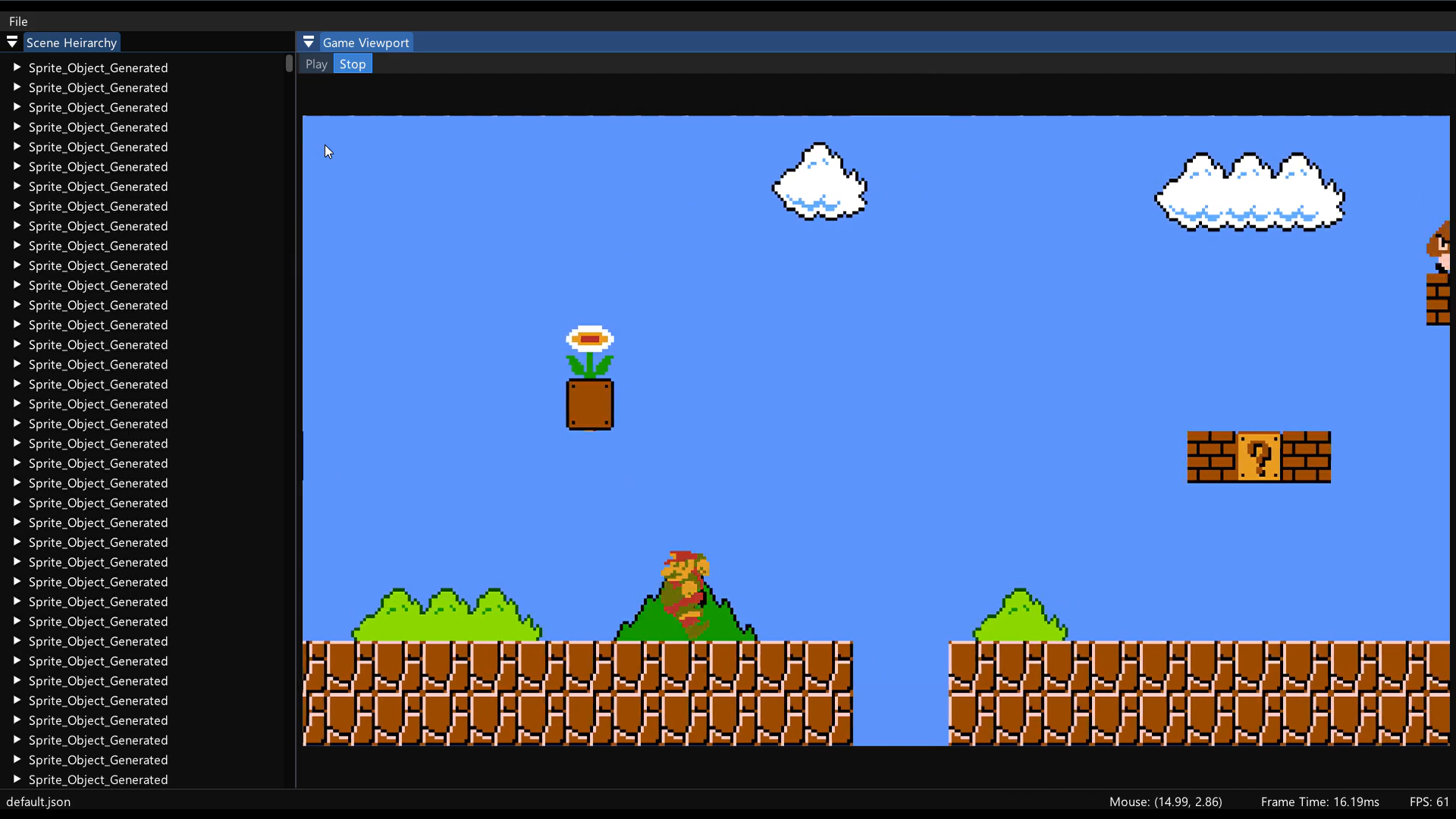Click the brown block beneath the fire flower
Image resolution: width=1456 pixels, height=819 pixels.
pyautogui.click(x=590, y=405)
